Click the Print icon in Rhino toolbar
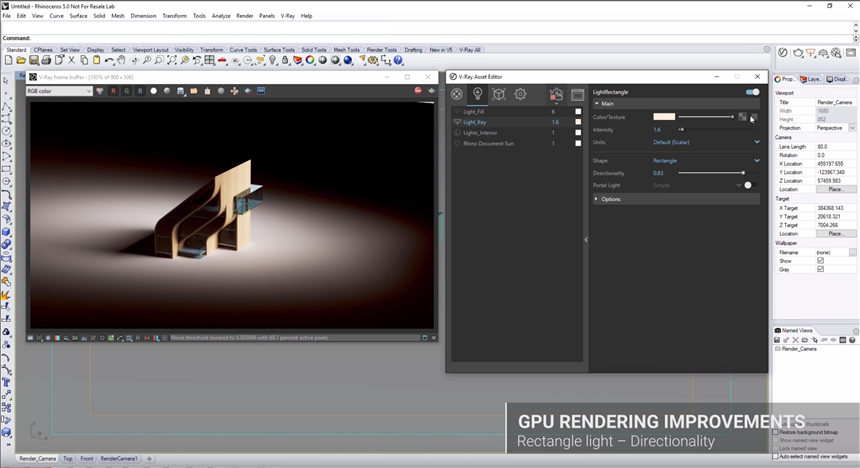Image resolution: width=860 pixels, height=468 pixels. click(x=46, y=61)
